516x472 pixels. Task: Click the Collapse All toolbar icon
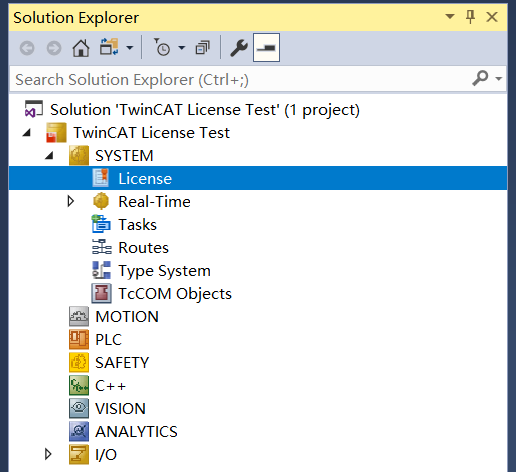pyautogui.click(x=202, y=48)
